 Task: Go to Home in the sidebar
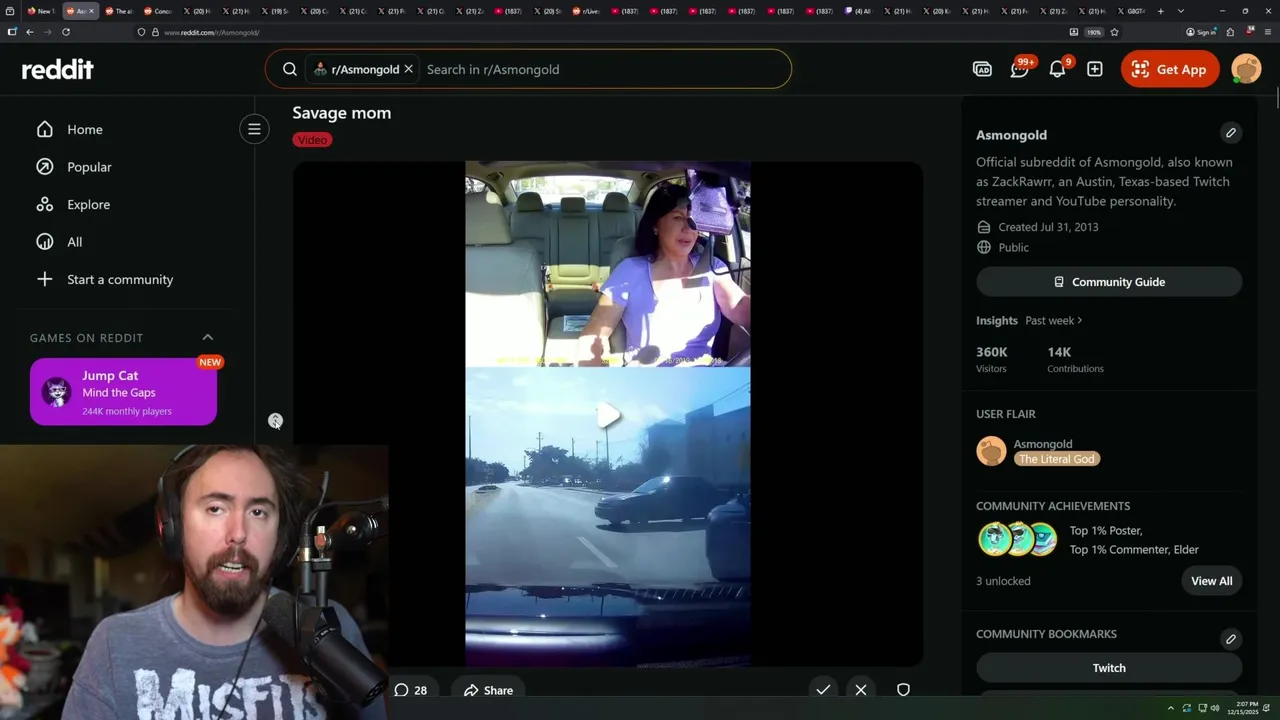(85, 129)
